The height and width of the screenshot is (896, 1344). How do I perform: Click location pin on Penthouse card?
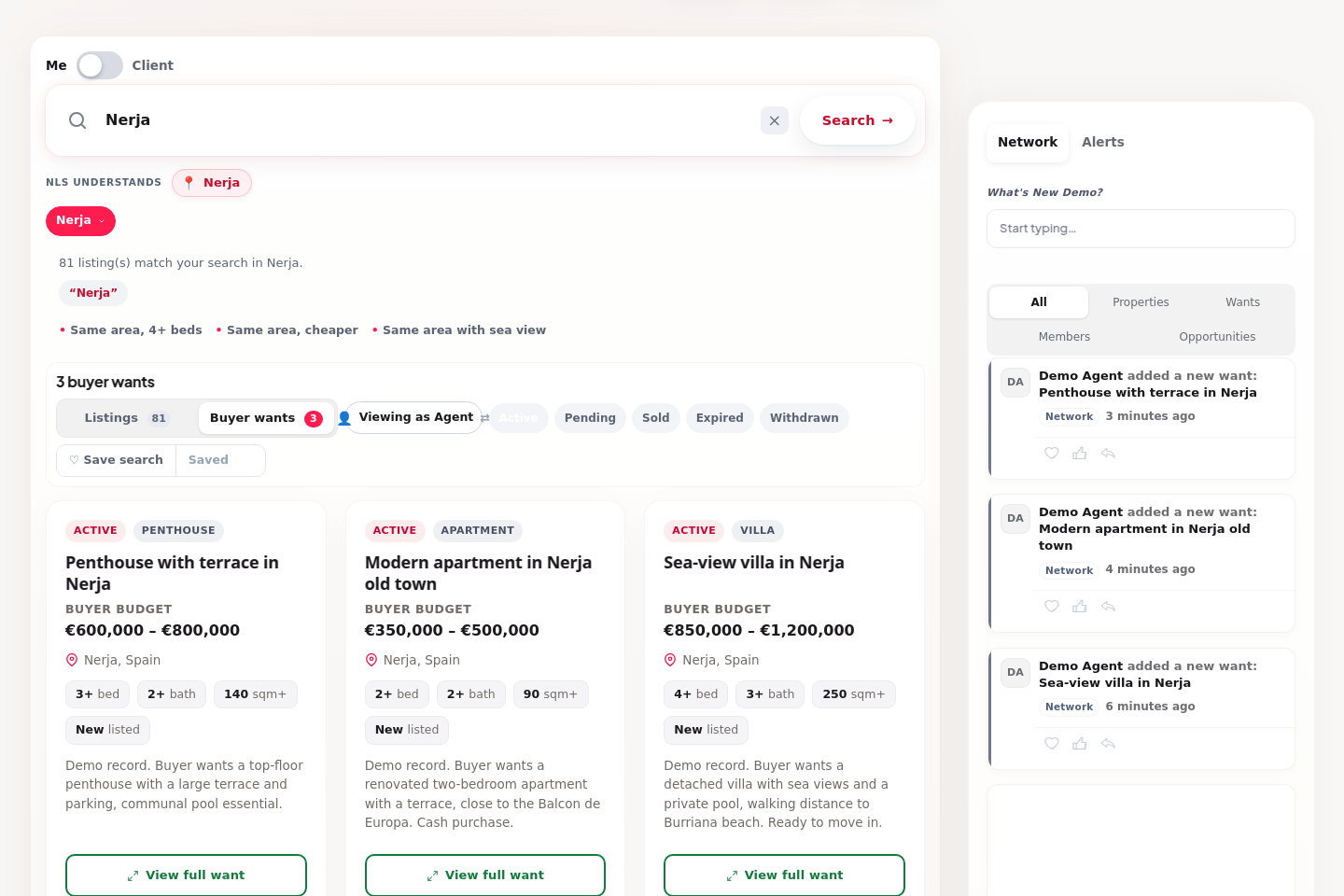click(x=72, y=660)
